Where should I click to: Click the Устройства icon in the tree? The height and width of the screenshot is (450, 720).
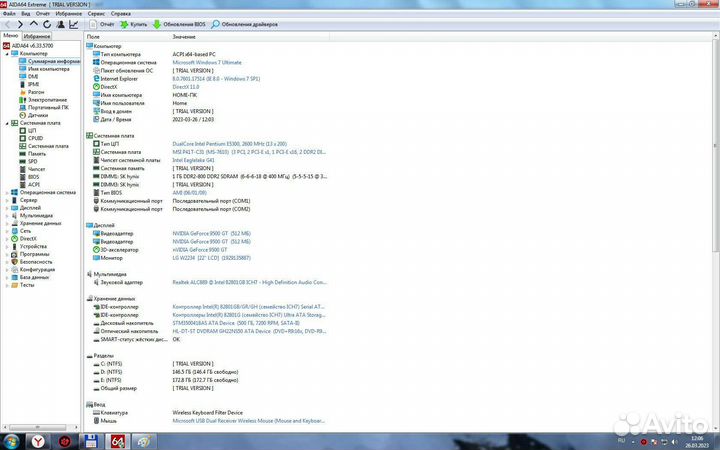[14, 247]
